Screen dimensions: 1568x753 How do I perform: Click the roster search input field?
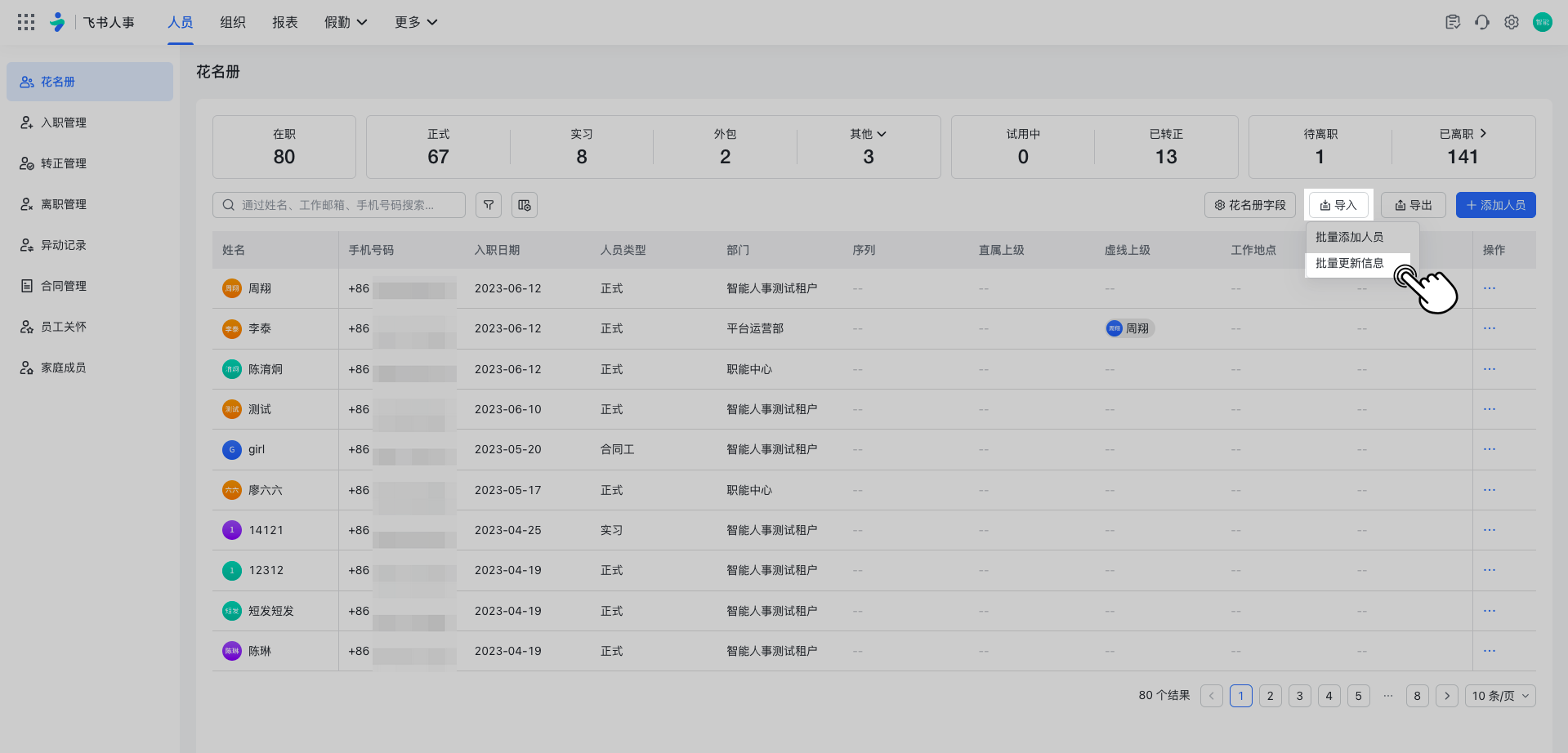[339, 205]
